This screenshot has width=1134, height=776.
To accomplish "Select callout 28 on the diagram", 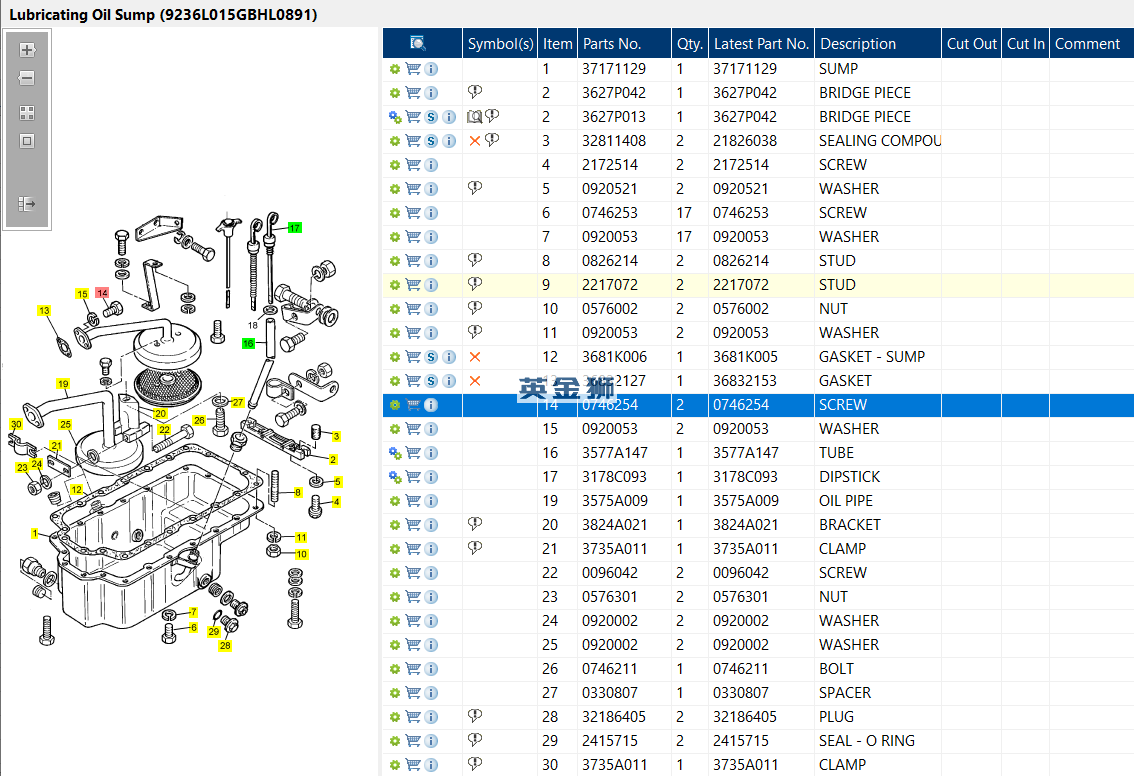I will 225,646.
